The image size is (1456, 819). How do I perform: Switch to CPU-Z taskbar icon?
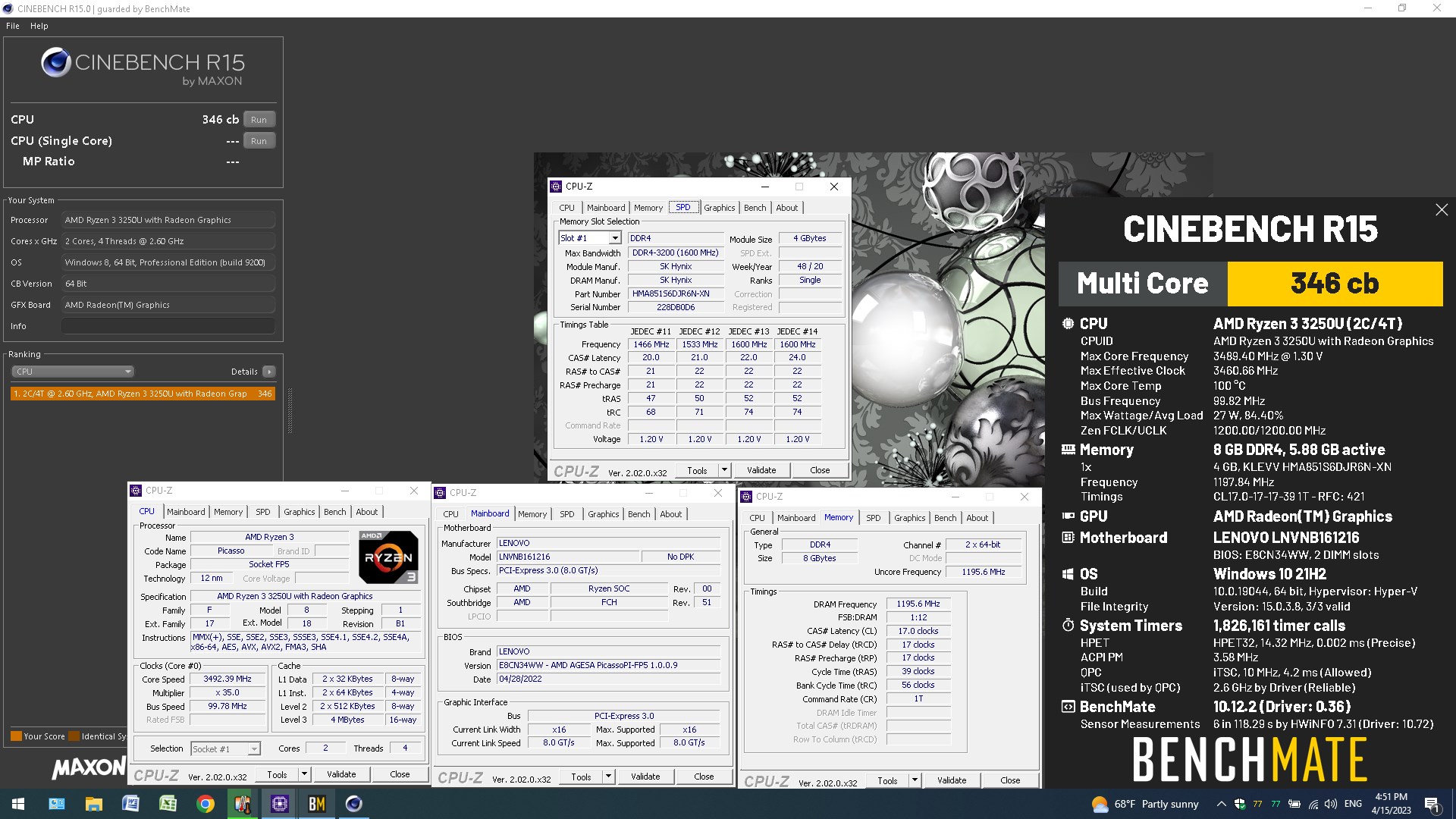tap(279, 804)
